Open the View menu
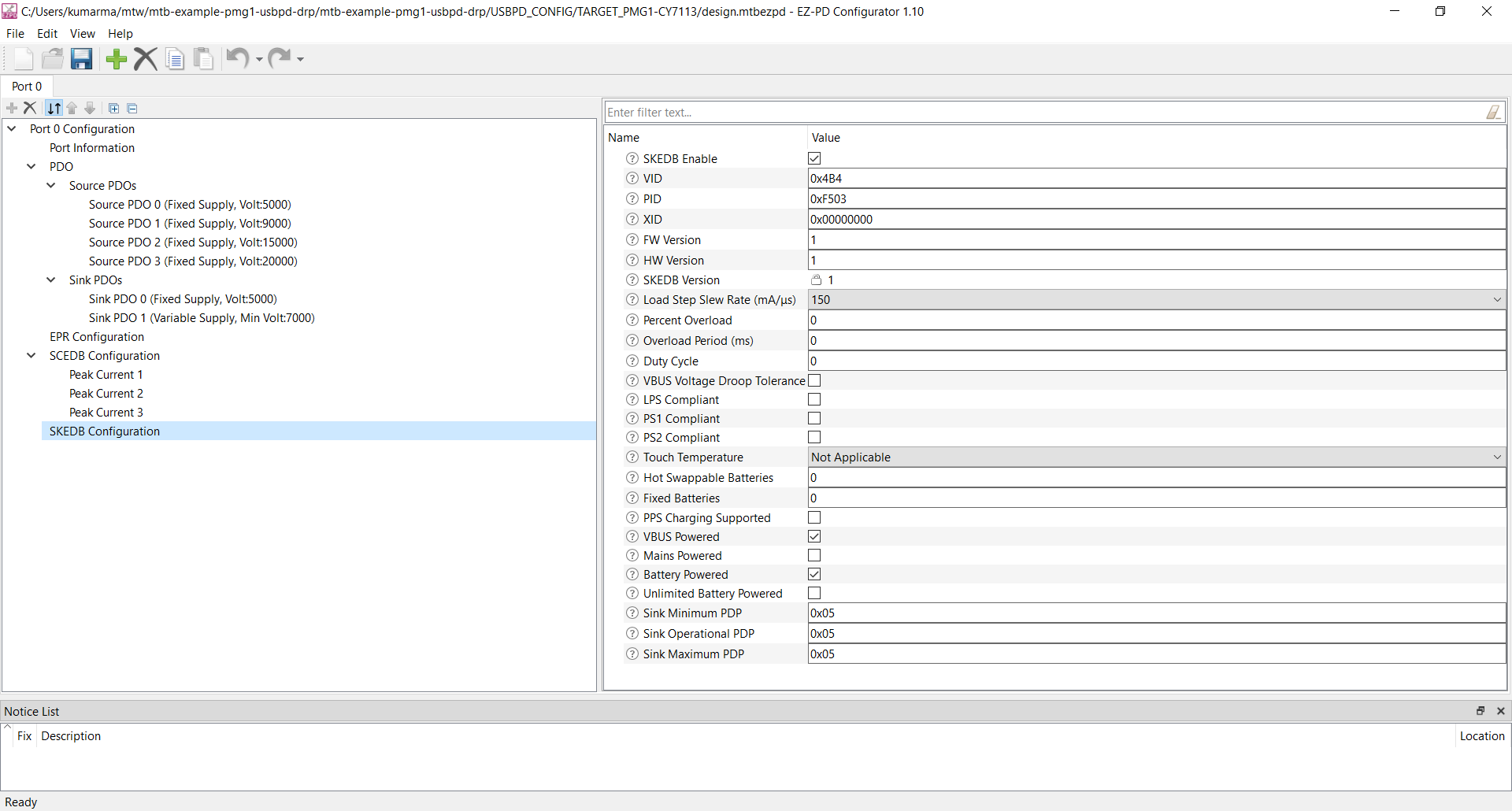 (x=83, y=34)
